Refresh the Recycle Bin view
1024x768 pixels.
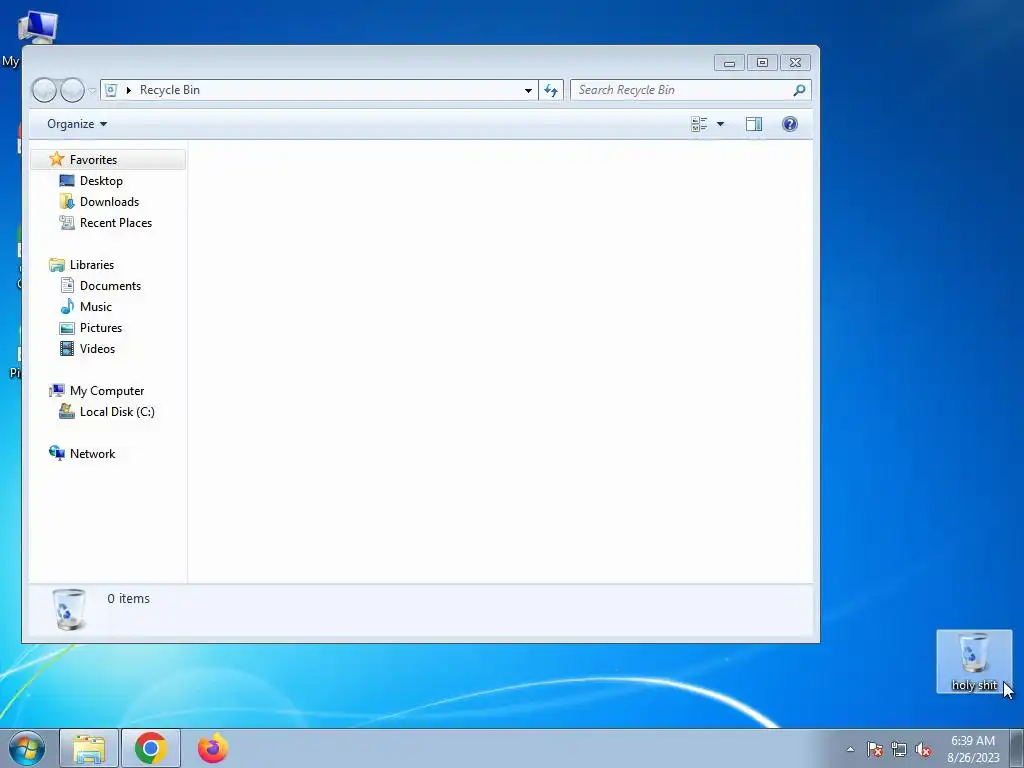[551, 90]
